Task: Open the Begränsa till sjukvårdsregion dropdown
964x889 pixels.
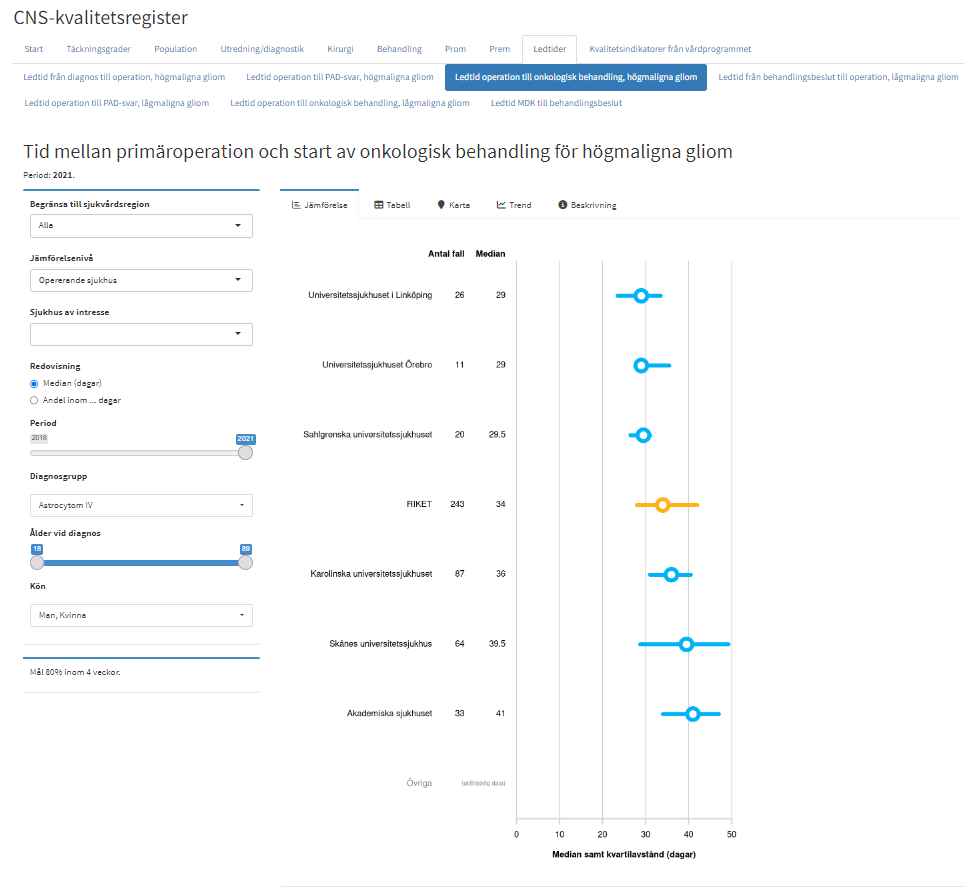Action: 140,226
